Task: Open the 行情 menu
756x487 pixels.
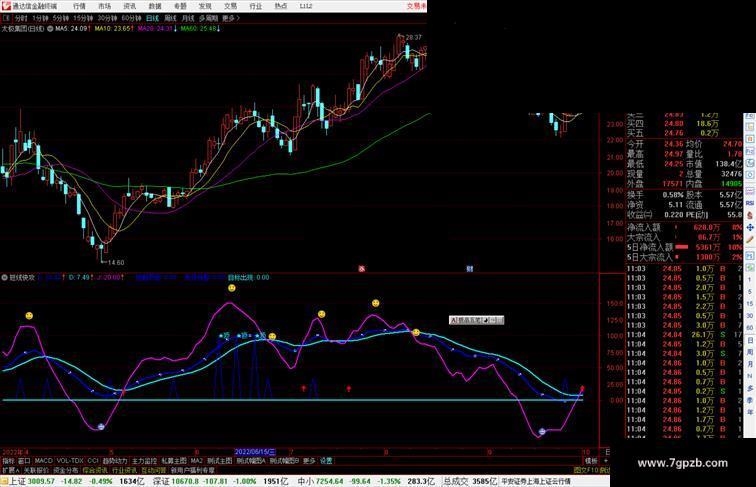Action: coord(79,6)
